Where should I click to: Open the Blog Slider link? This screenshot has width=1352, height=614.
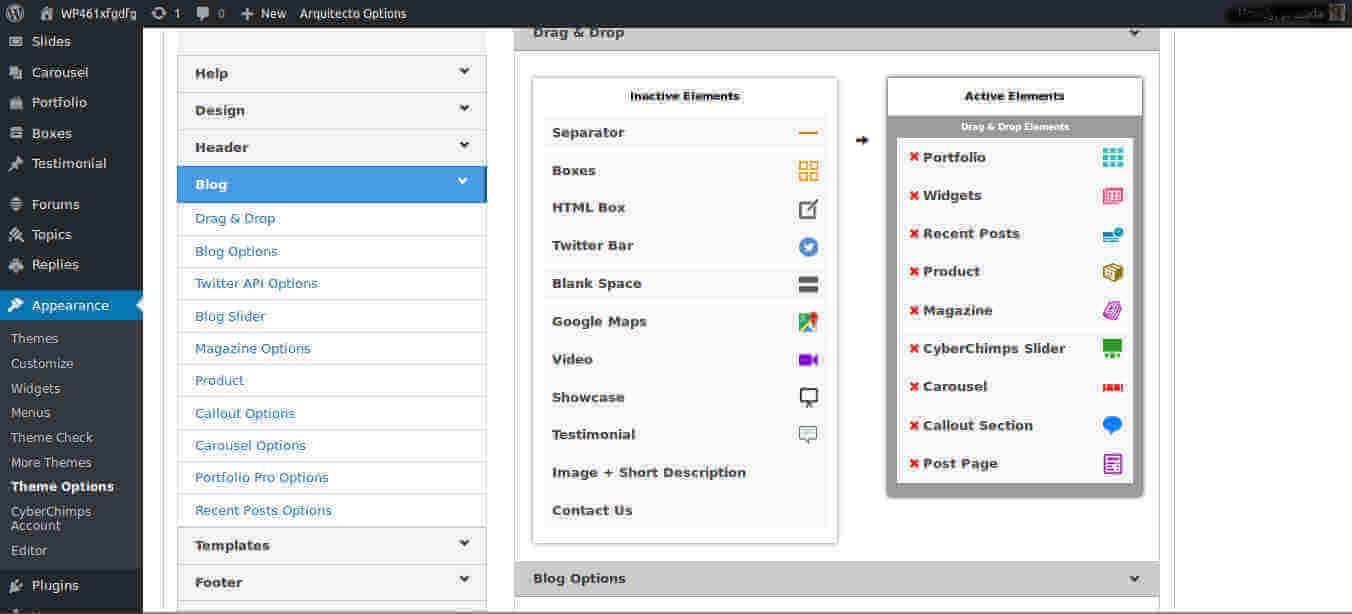[230, 316]
